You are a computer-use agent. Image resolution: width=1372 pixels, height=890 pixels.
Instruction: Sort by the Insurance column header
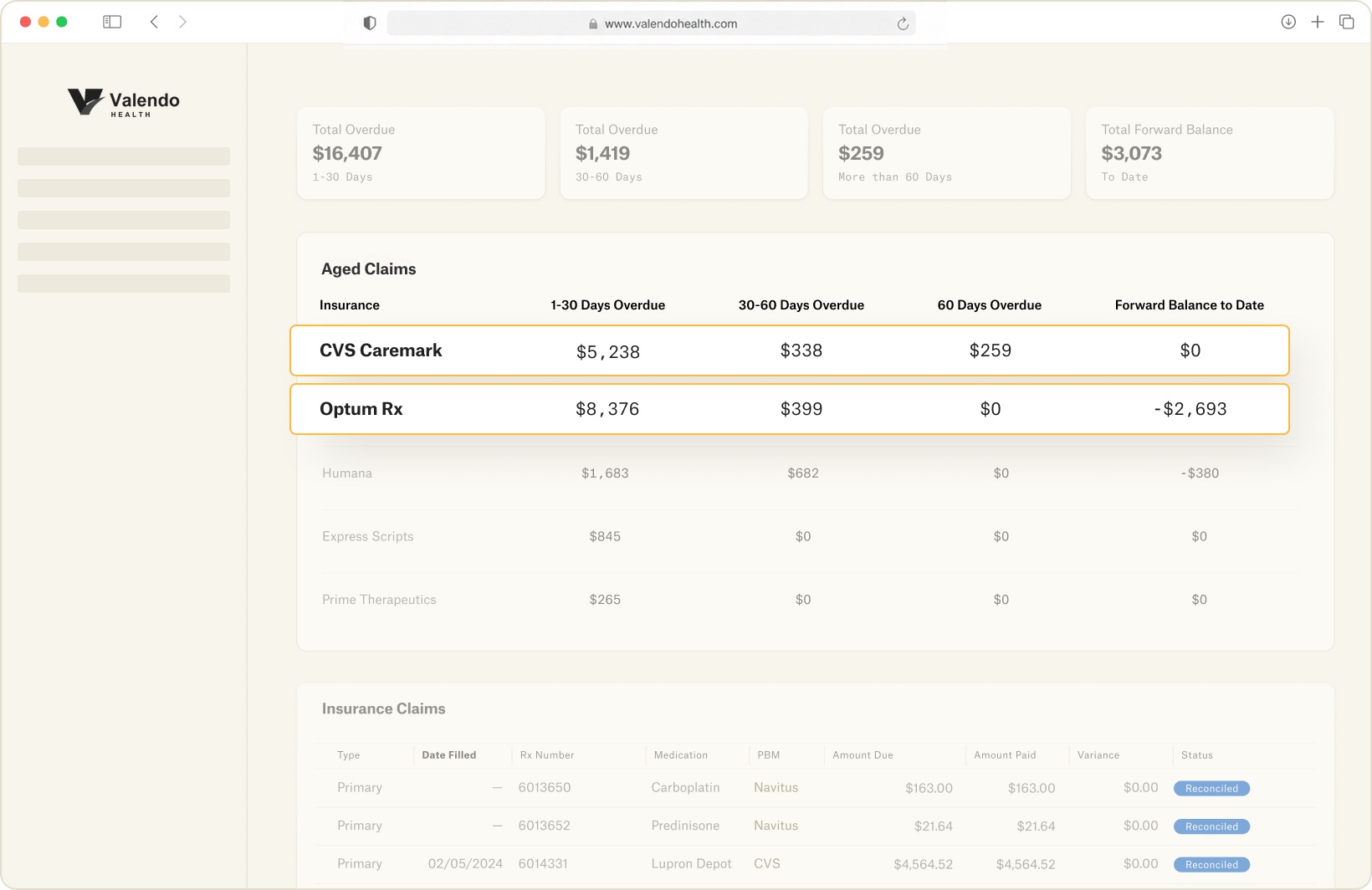pyautogui.click(x=350, y=305)
